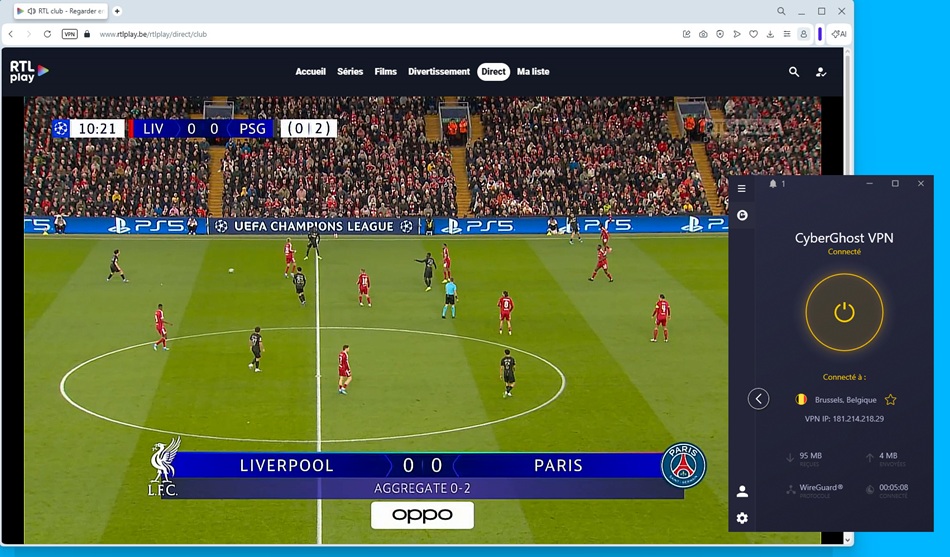The image size is (950, 557).
Task: Open the RTL play user account icon
Action: (x=821, y=72)
